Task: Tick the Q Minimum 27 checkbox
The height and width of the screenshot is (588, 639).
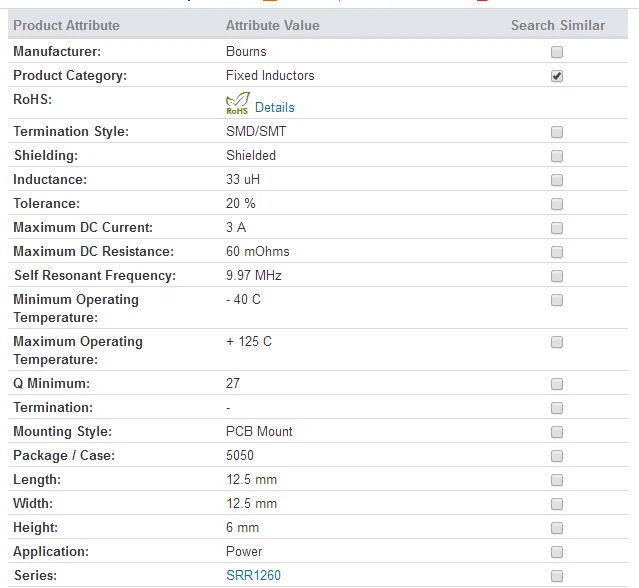Action: tap(557, 384)
